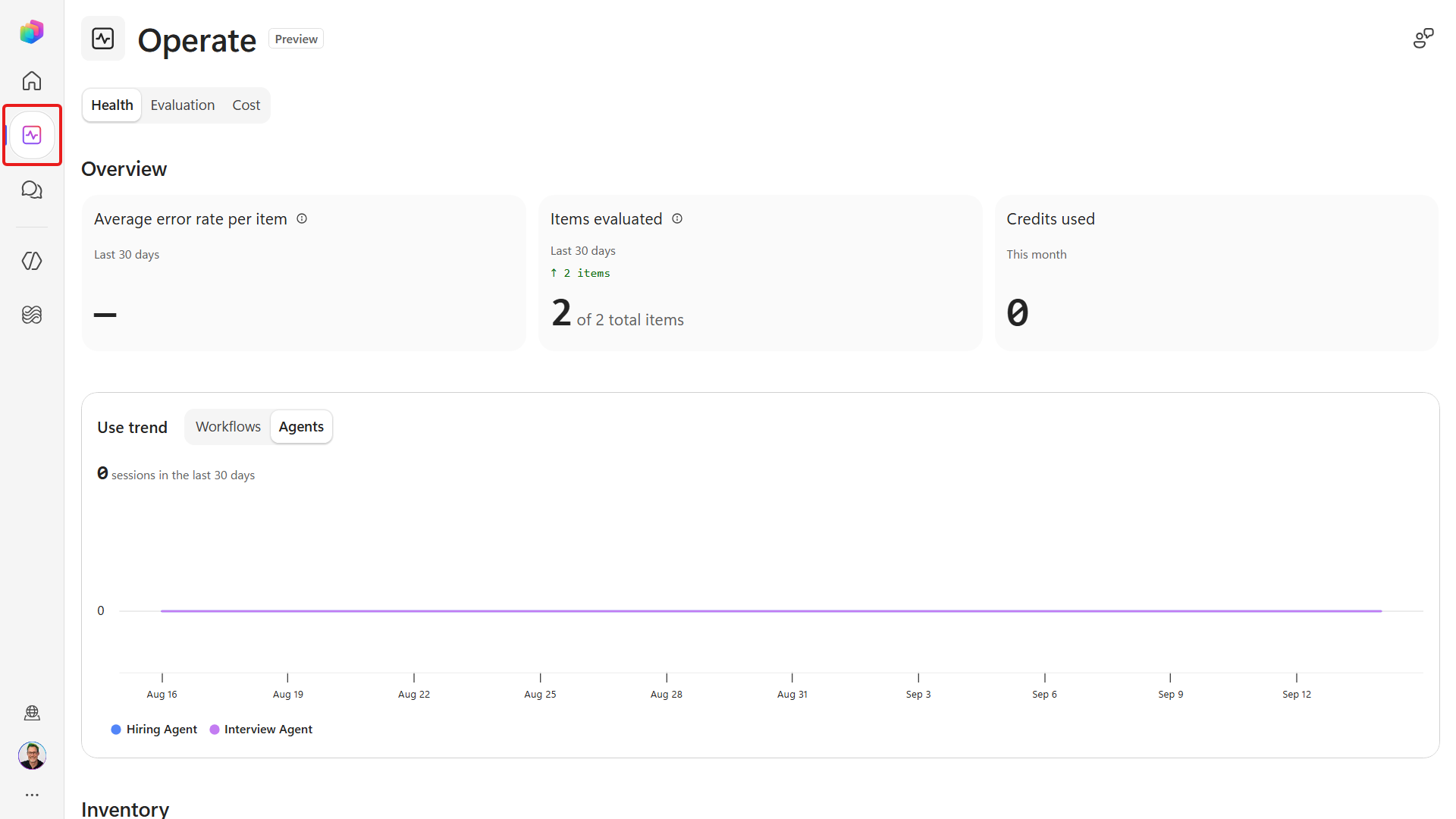Open the more options ellipsis in sidebar
The width and height of the screenshot is (1456, 819).
point(32,795)
